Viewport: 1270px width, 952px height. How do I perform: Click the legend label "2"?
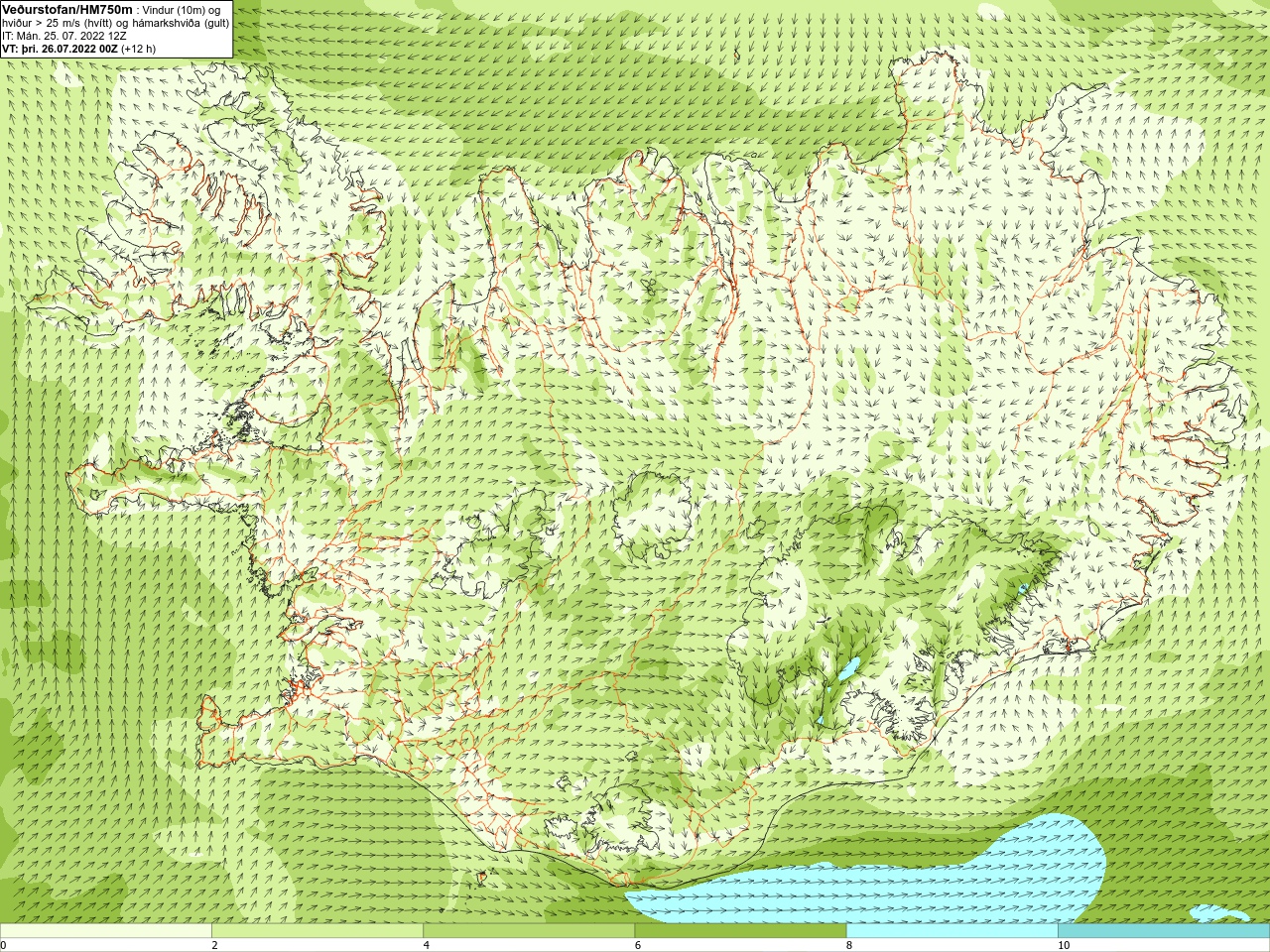pyautogui.click(x=215, y=945)
